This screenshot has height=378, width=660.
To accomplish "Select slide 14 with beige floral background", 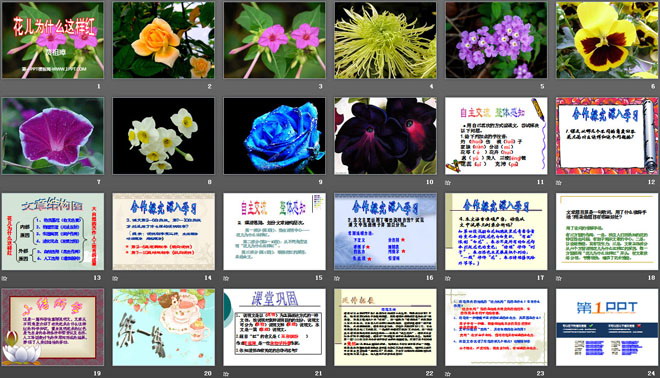I will (x=163, y=232).
